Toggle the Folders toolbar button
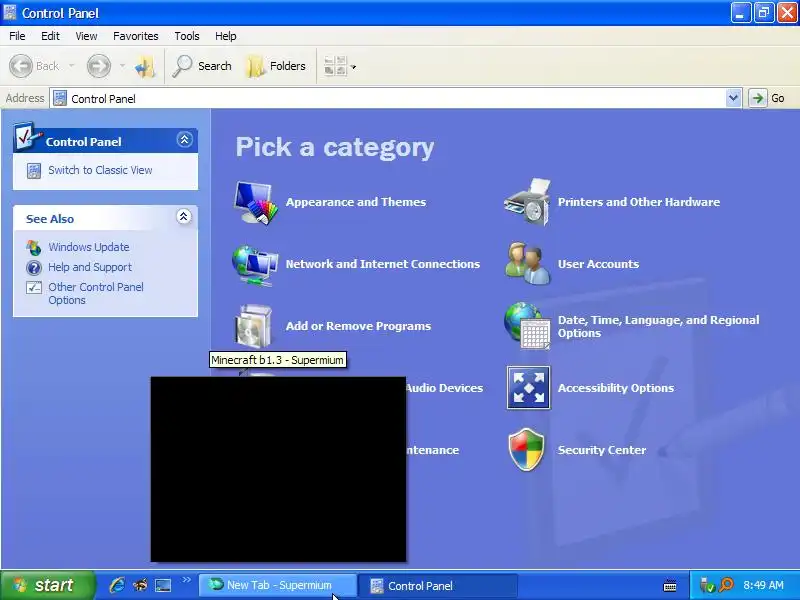Screen dimensions: 800x600 pos(276,66)
